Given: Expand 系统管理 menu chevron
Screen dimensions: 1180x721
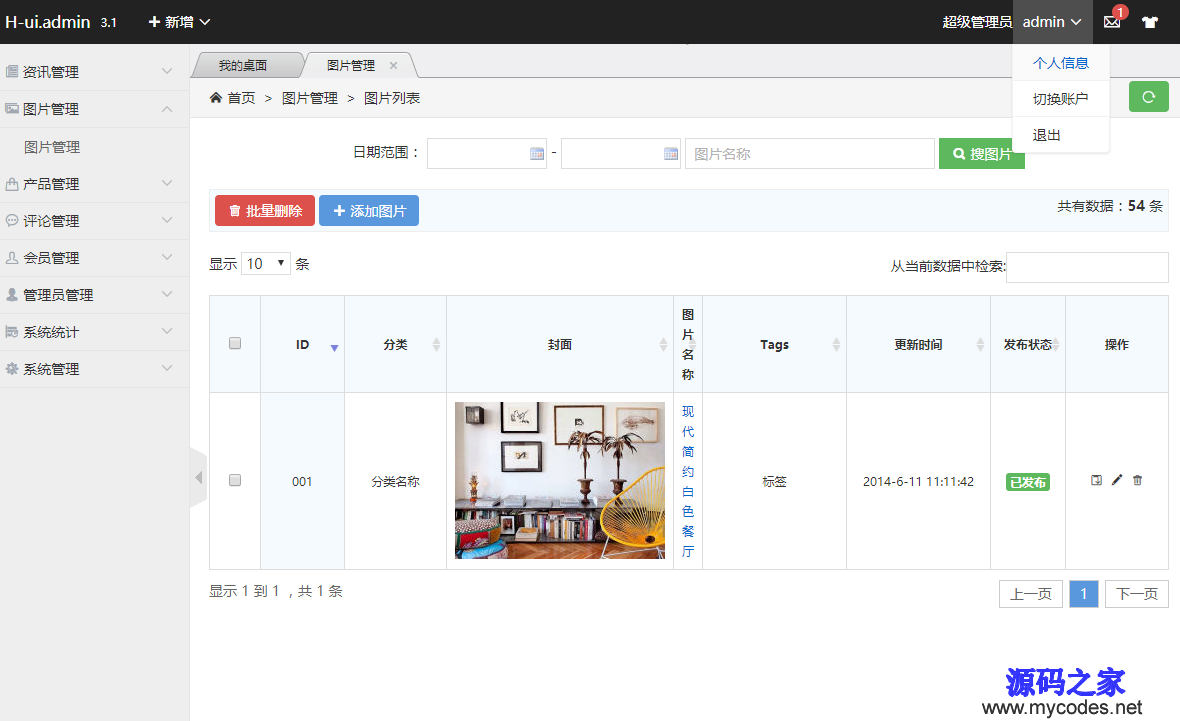Looking at the screenshot, I should (167, 368).
